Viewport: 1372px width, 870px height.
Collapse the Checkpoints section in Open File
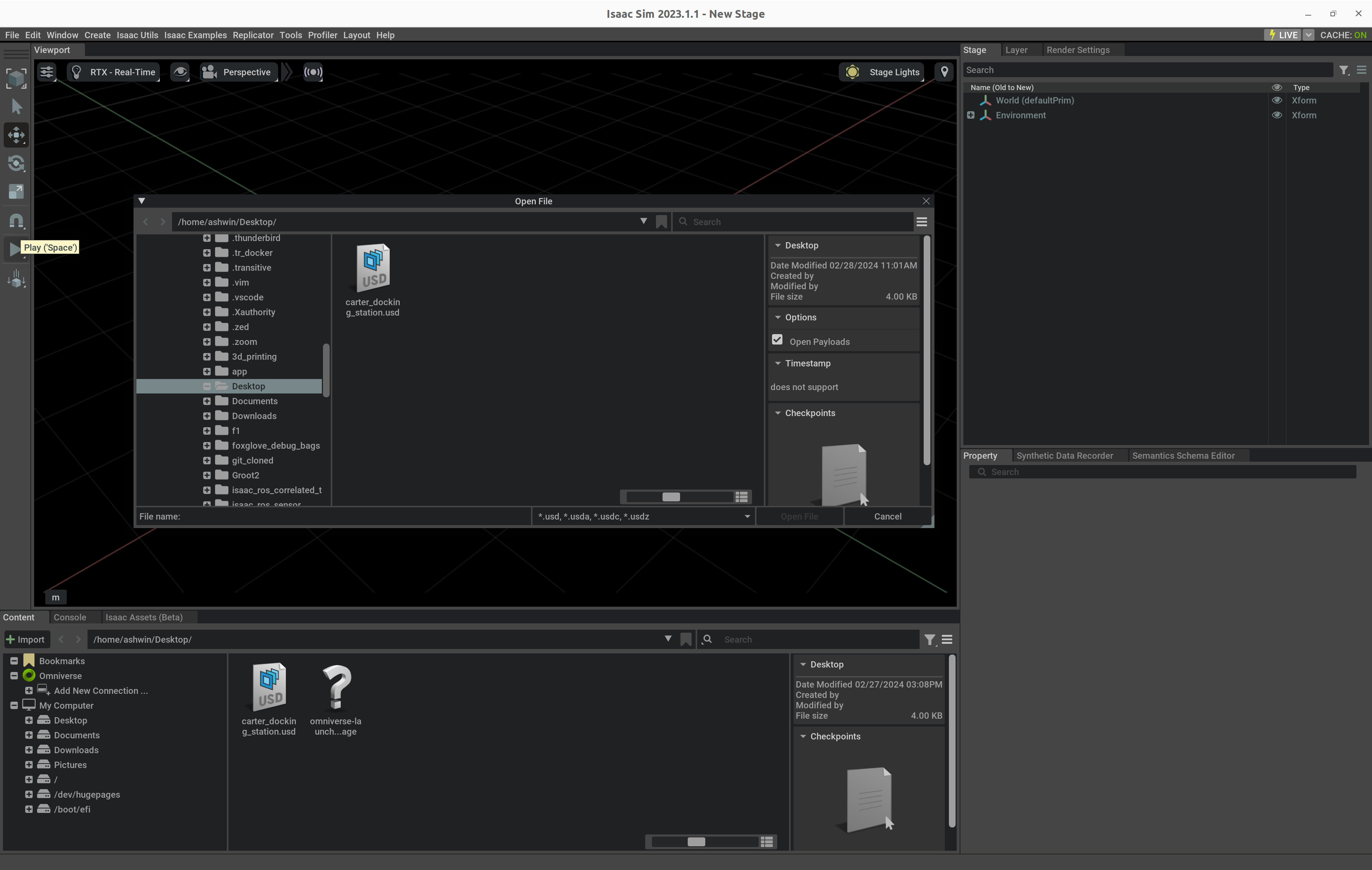click(779, 412)
